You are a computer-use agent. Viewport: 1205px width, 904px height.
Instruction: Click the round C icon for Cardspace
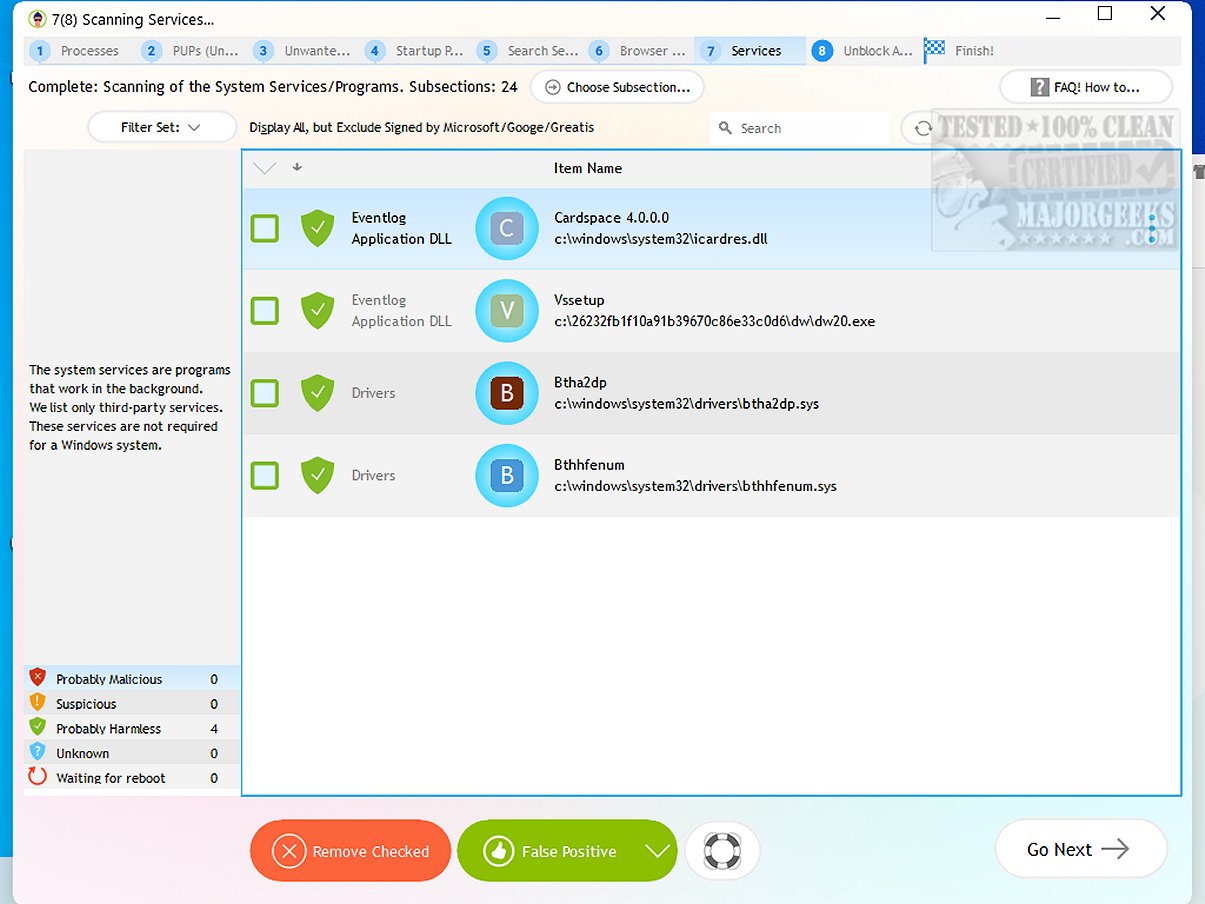pos(507,228)
